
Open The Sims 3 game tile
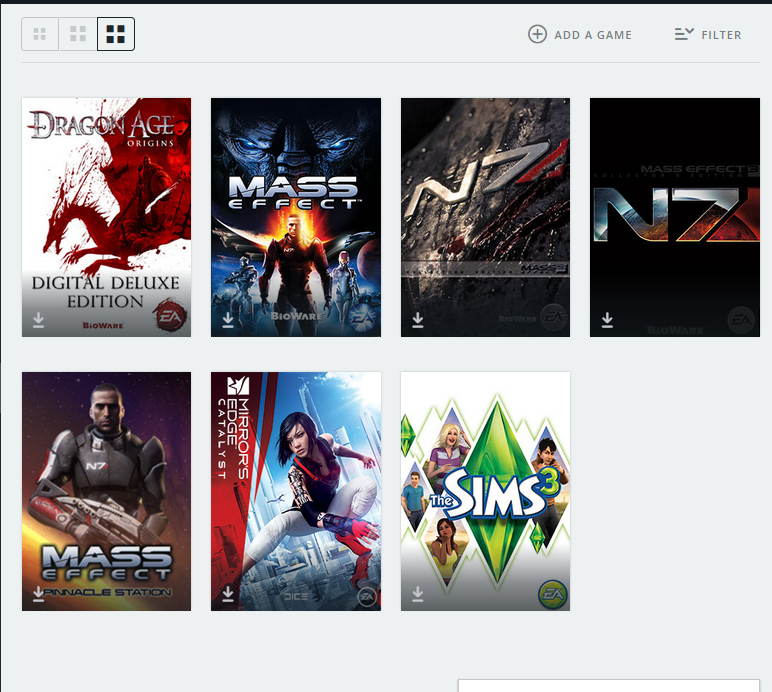(485, 491)
